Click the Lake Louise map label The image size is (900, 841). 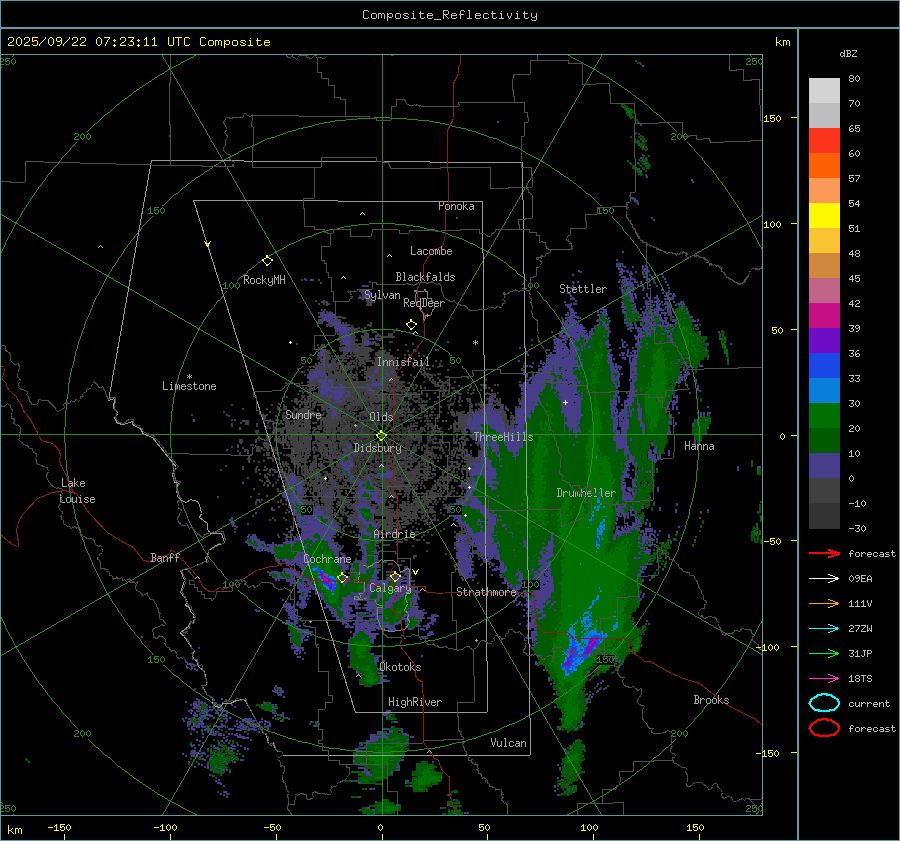tap(77, 491)
